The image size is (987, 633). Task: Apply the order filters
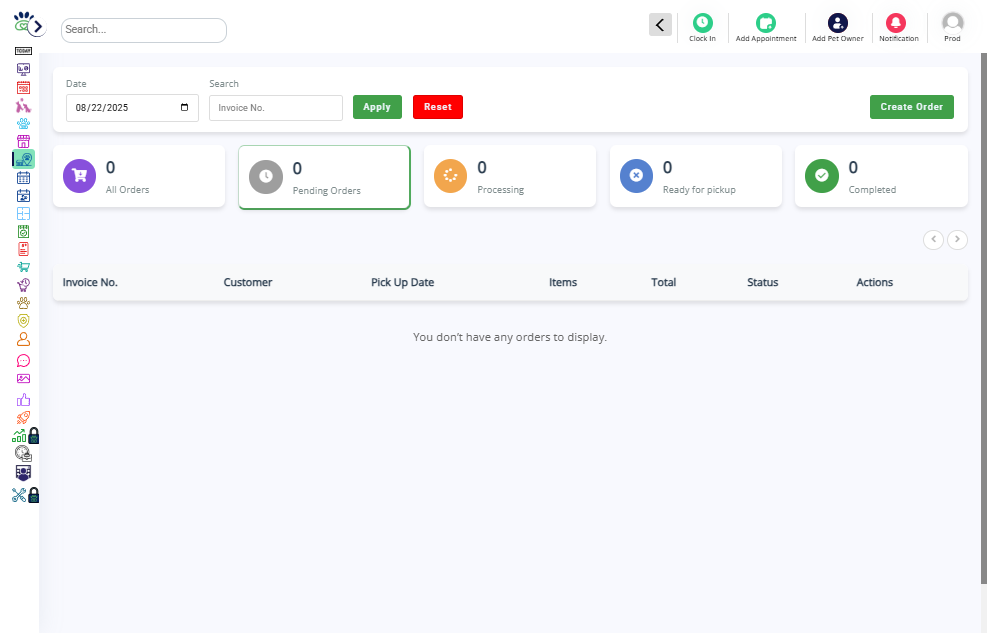(x=377, y=107)
